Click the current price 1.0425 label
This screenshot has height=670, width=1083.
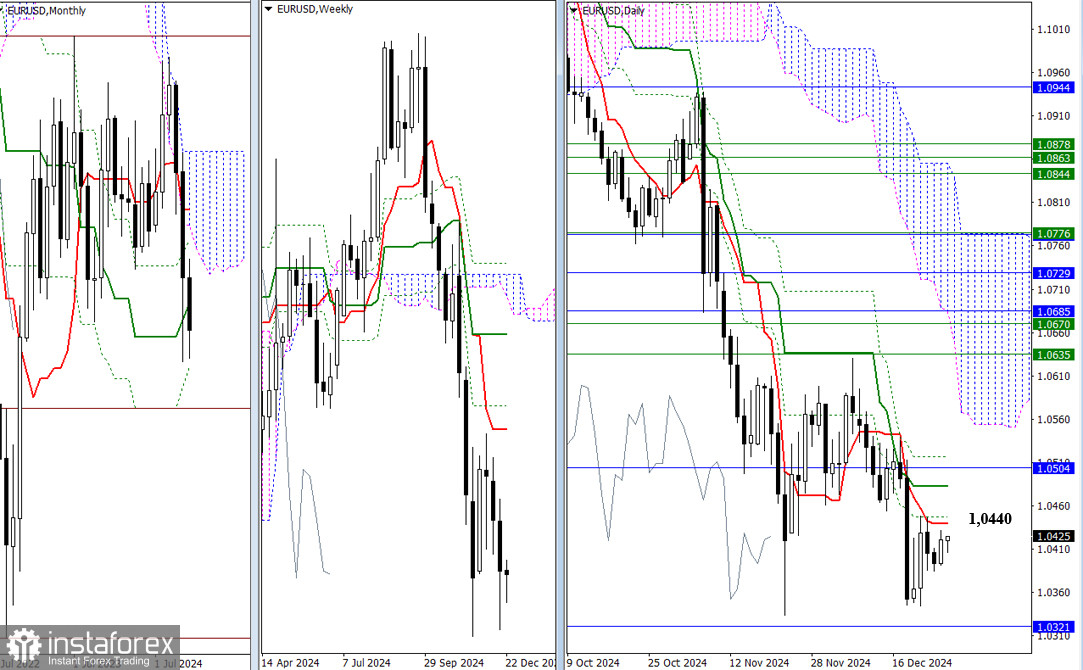pyautogui.click(x=1054, y=536)
